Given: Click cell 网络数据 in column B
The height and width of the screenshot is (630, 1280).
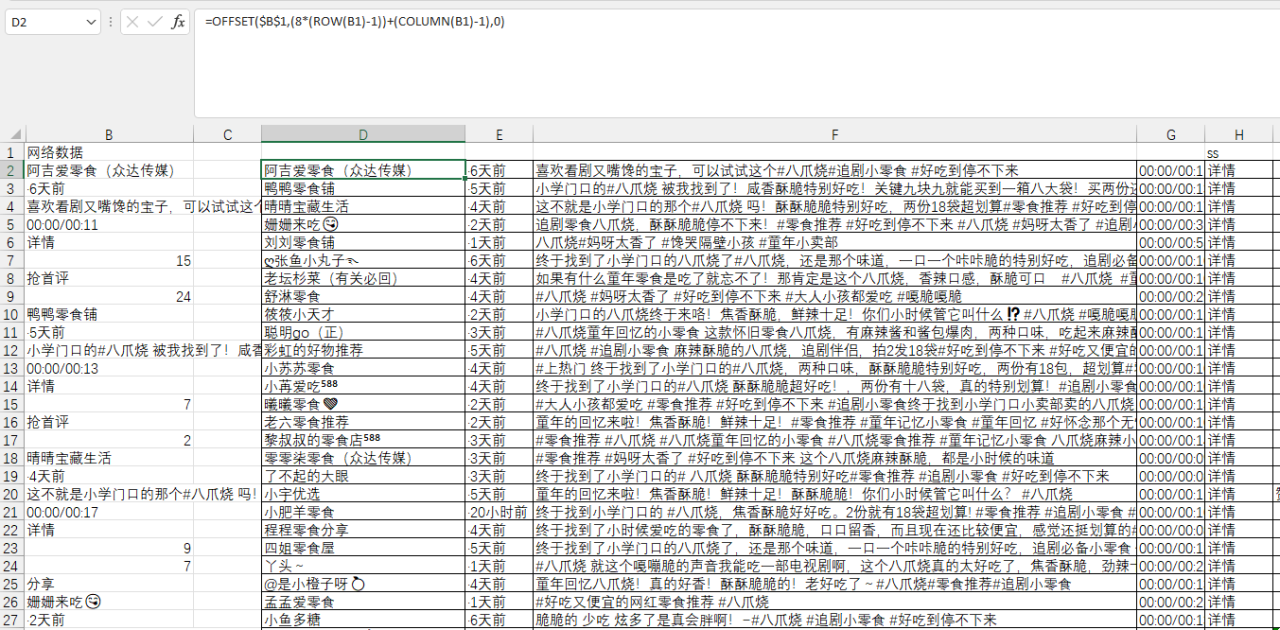Looking at the screenshot, I should 109,153.
